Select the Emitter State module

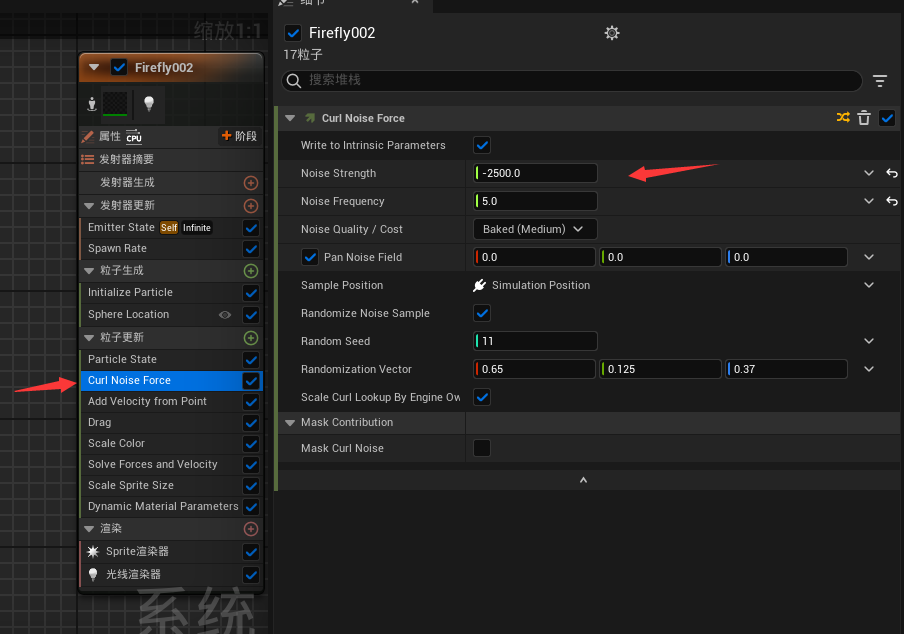click(x=171, y=228)
